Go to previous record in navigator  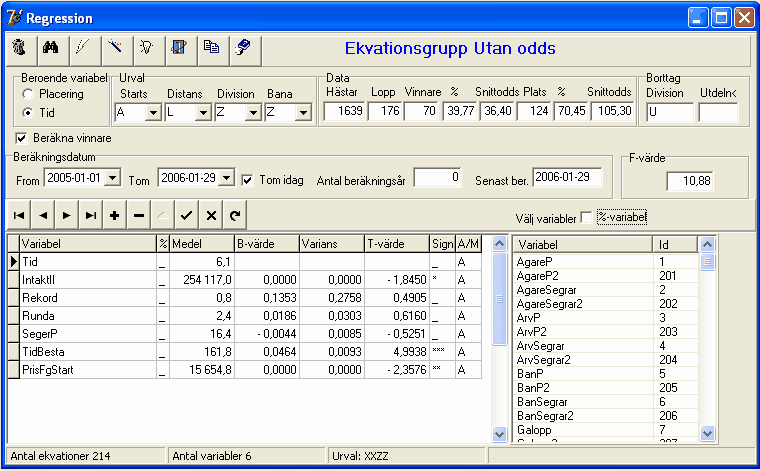[x=43, y=215]
